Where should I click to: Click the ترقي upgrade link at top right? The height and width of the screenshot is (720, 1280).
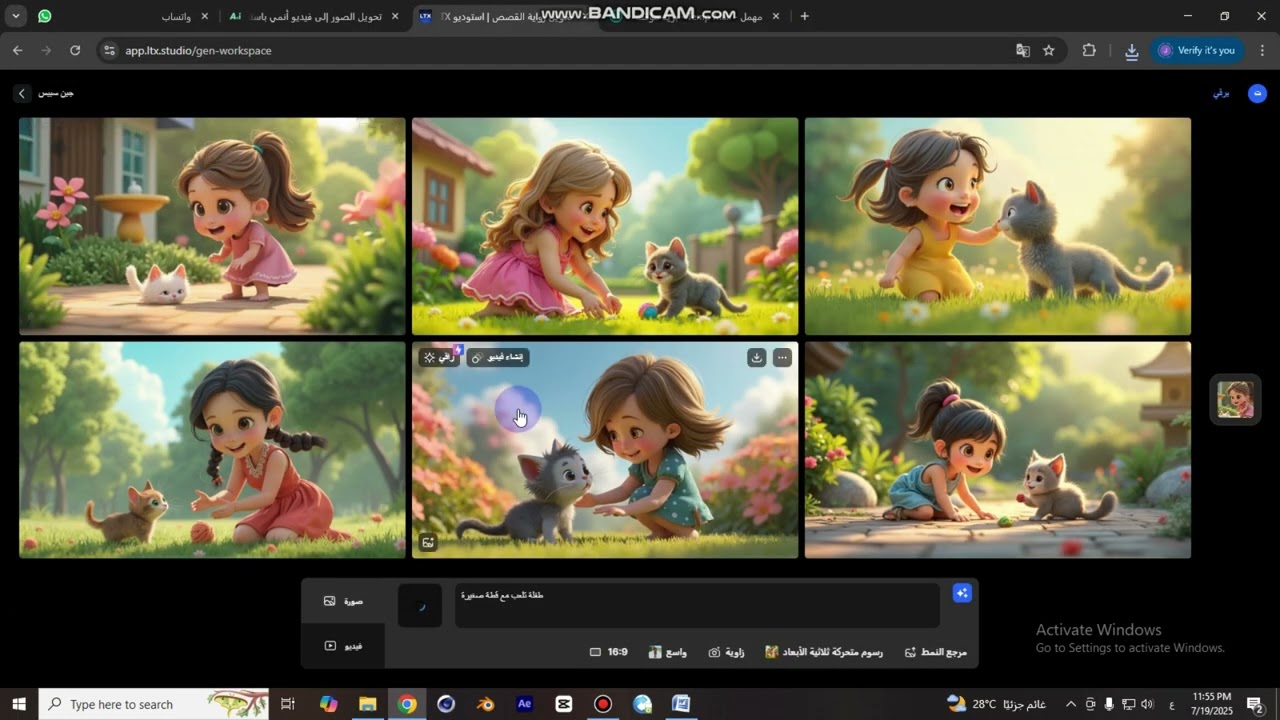1221,93
